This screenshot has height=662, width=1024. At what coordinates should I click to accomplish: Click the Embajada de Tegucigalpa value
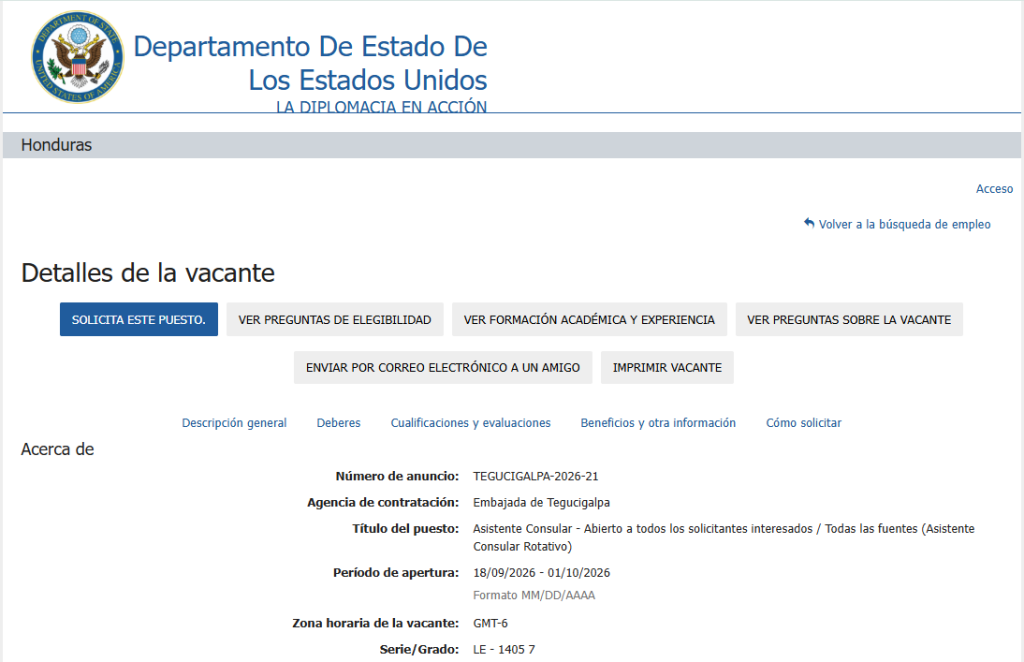(541, 502)
